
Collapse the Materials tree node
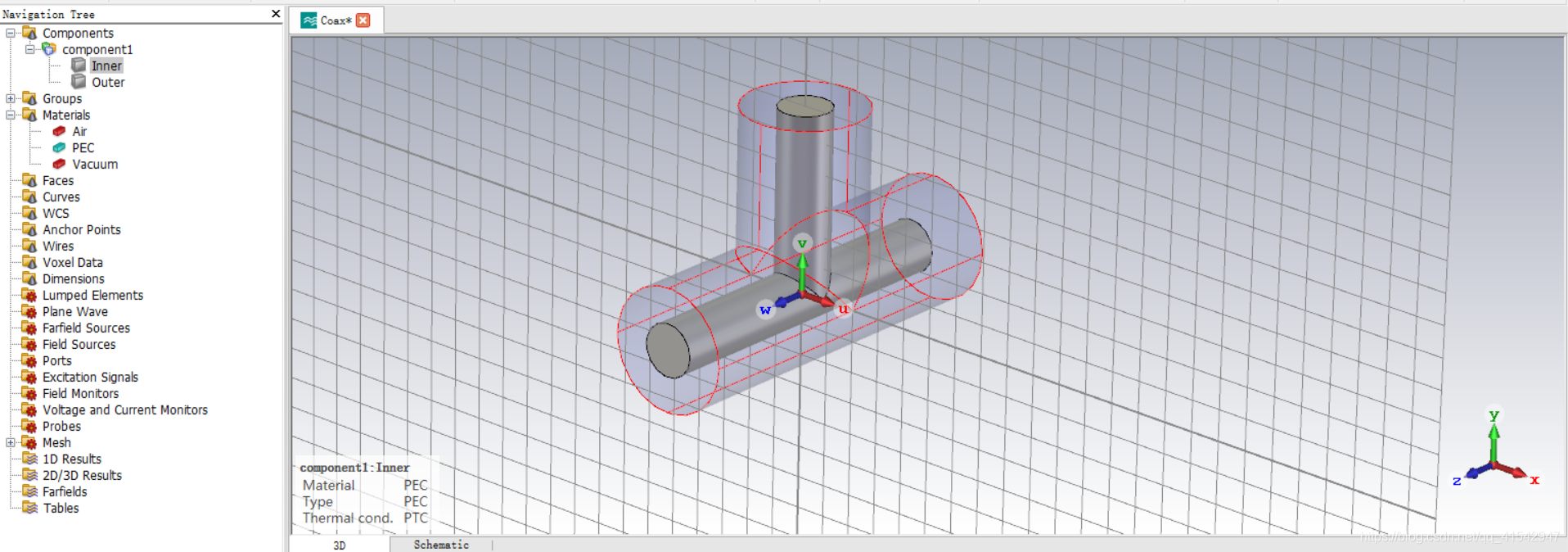pyautogui.click(x=11, y=115)
